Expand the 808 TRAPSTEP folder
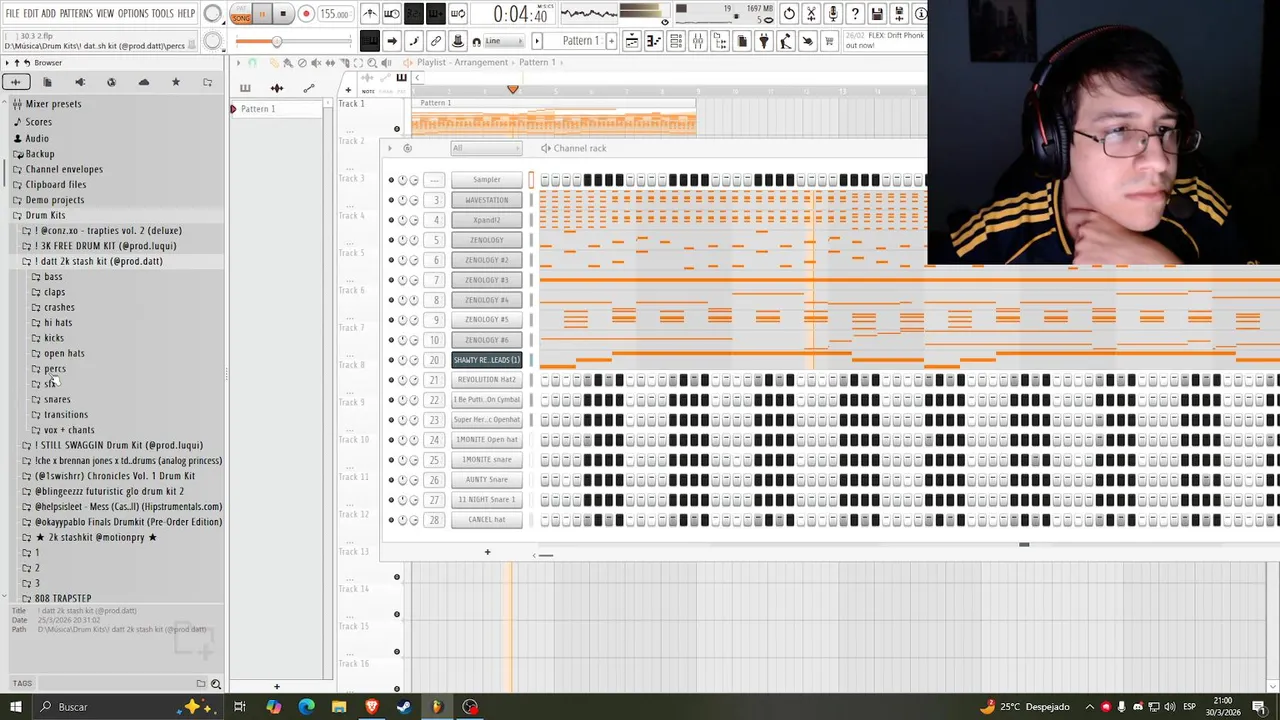Viewport: 1280px width, 720px height. pos(62,598)
